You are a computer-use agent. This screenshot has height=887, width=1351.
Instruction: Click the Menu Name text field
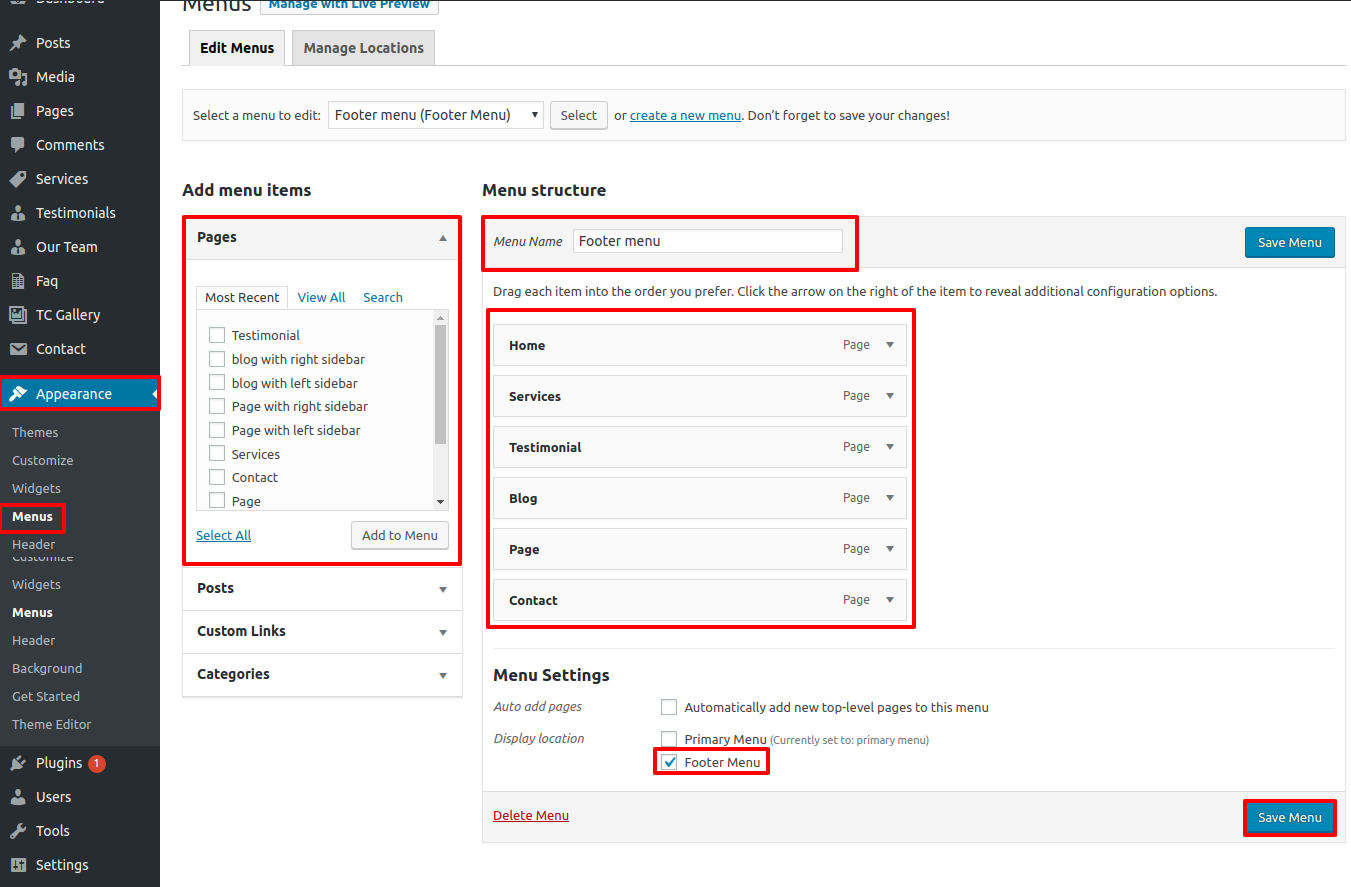pyautogui.click(x=707, y=241)
